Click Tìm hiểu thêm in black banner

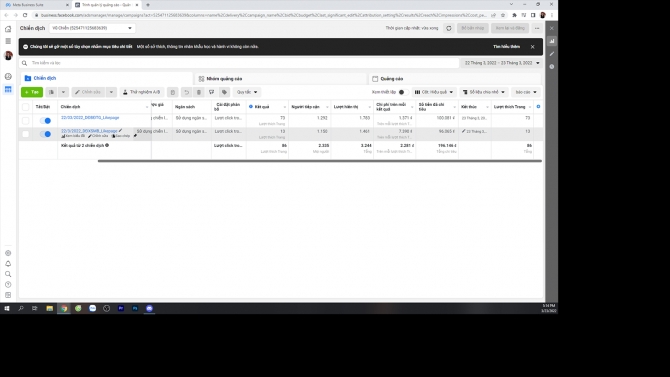(506, 47)
